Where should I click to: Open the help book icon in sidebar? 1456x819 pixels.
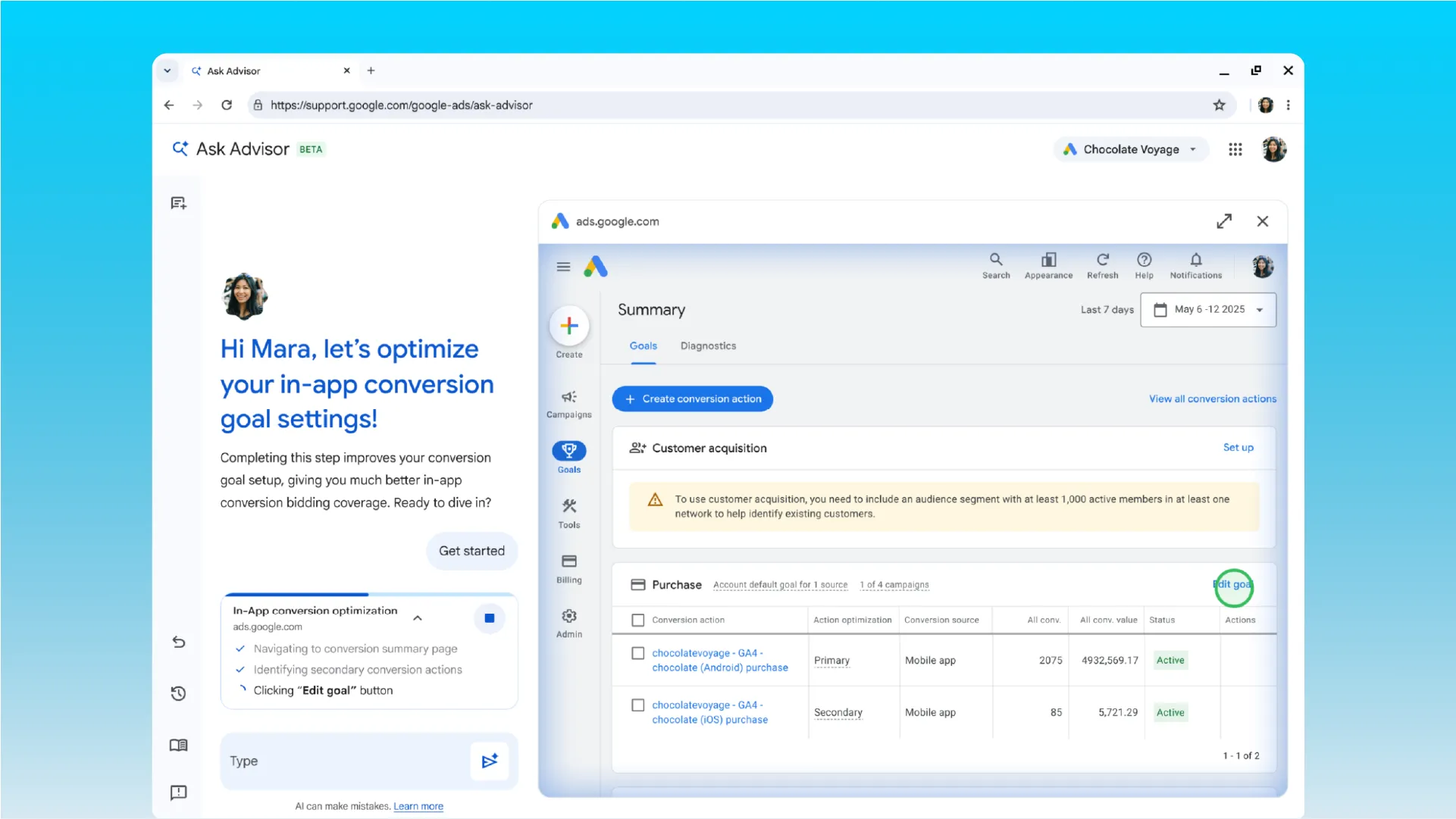click(179, 746)
